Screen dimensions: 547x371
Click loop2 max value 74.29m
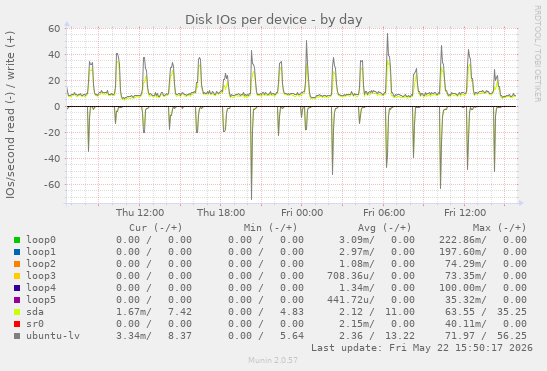(465, 264)
